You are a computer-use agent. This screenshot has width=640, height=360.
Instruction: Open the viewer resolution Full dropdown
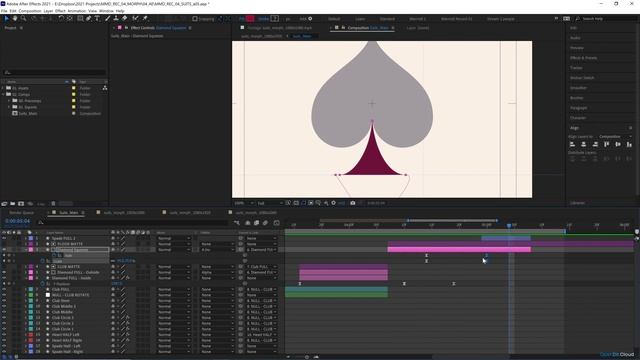[x=270, y=203]
